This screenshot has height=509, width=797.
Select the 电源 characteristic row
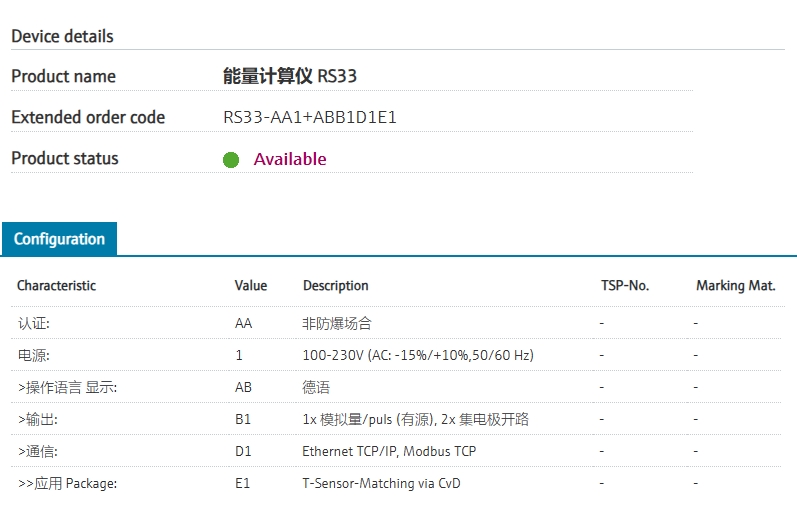click(34, 355)
